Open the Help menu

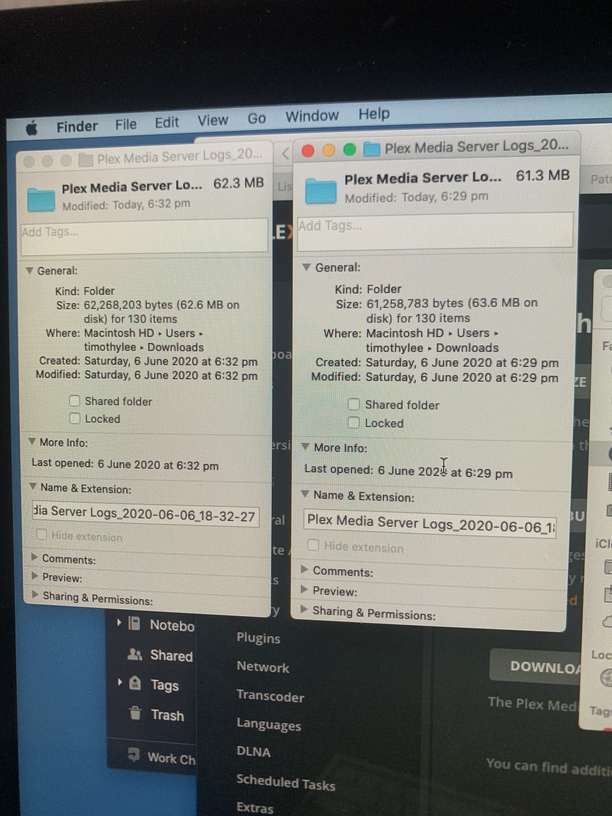374,113
